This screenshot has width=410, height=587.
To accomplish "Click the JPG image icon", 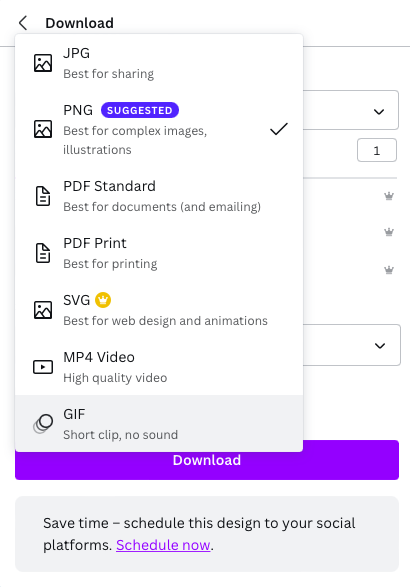I will pyautogui.click(x=43, y=63).
